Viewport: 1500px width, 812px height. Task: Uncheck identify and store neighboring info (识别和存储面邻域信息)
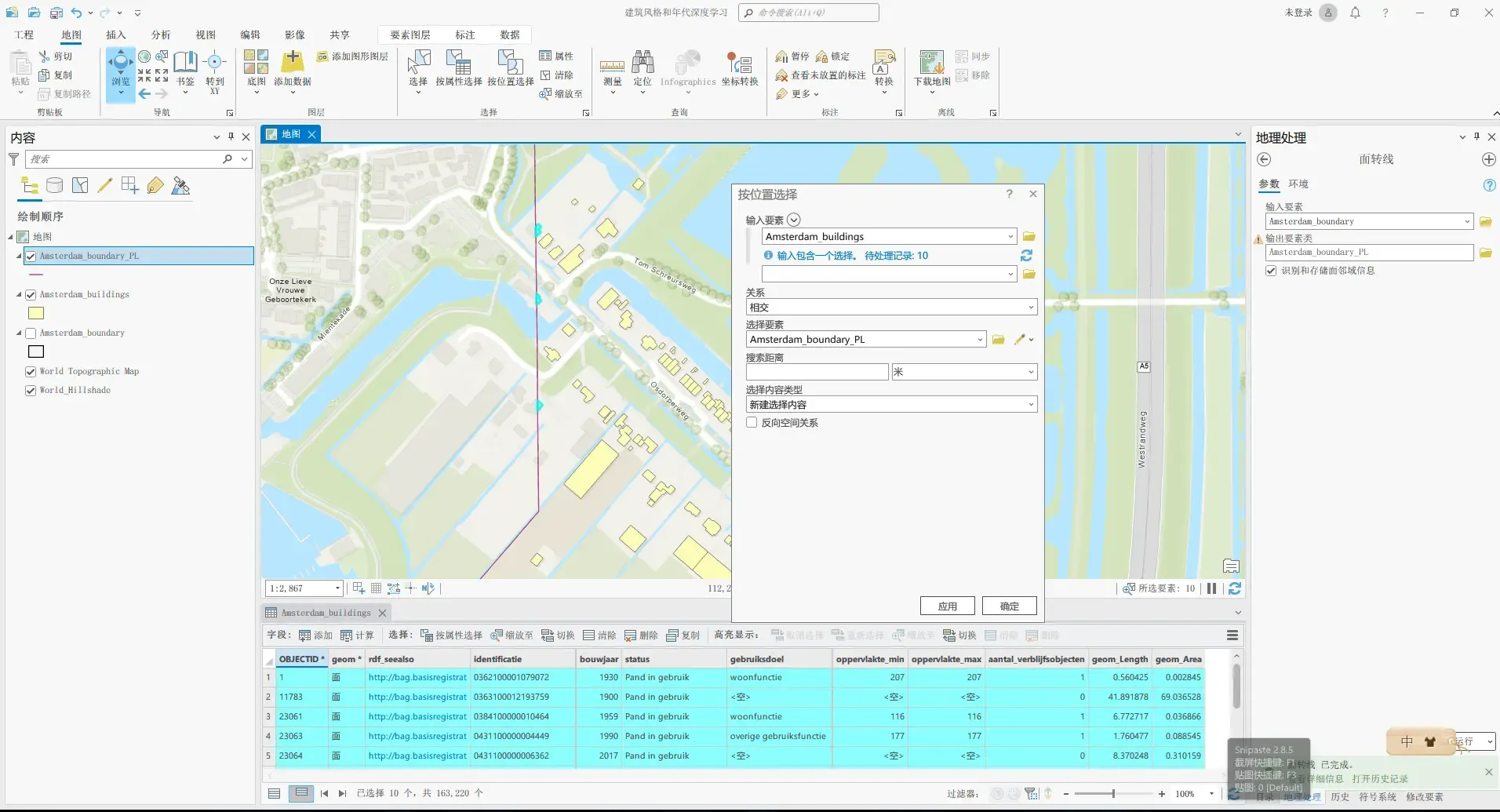pos(1271,271)
